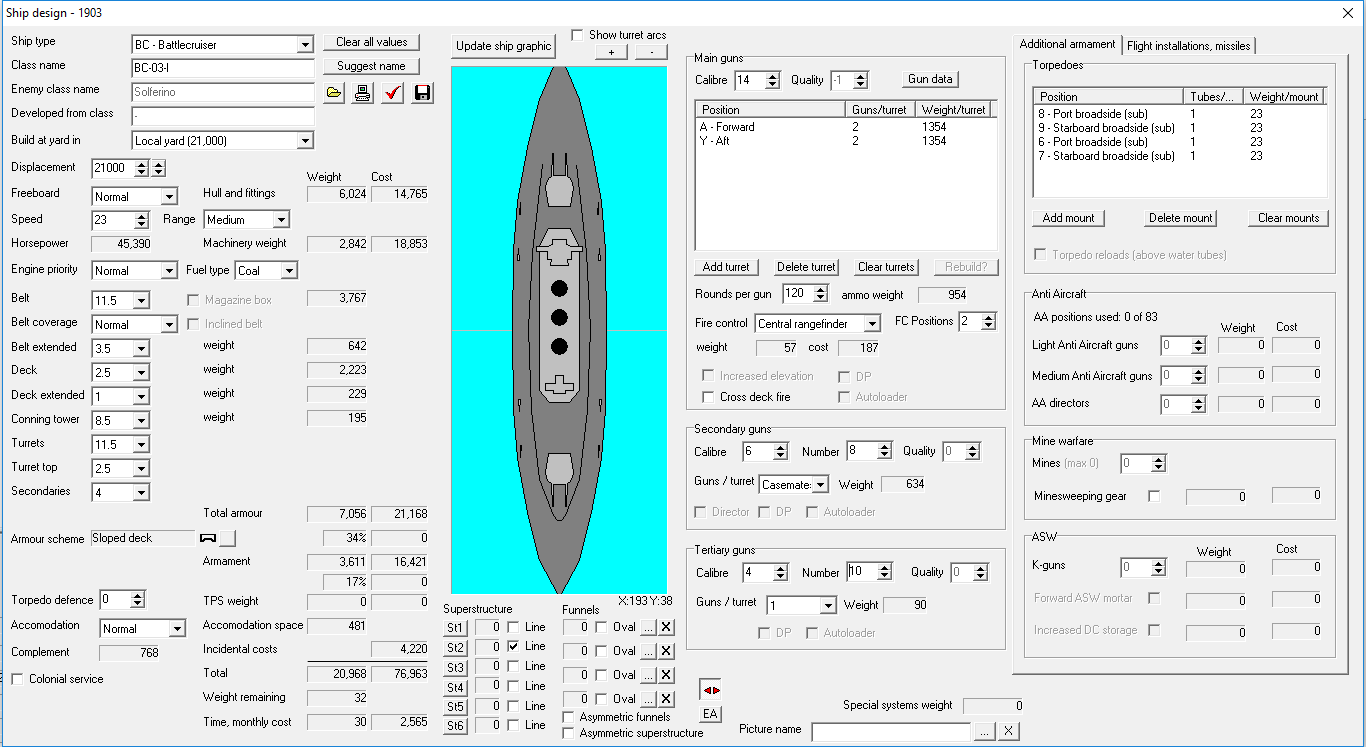Image resolution: width=1366 pixels, height=747 pixels.
Task: Click the open folder icon to load design
Action: pyautogui.click(x=335, y=93)
